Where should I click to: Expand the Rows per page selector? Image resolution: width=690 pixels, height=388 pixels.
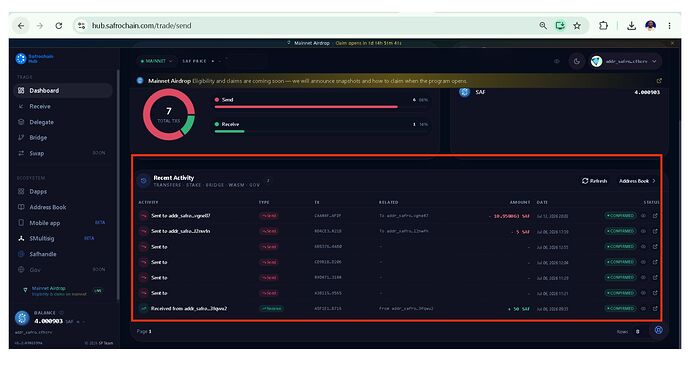tap(637, 332)
